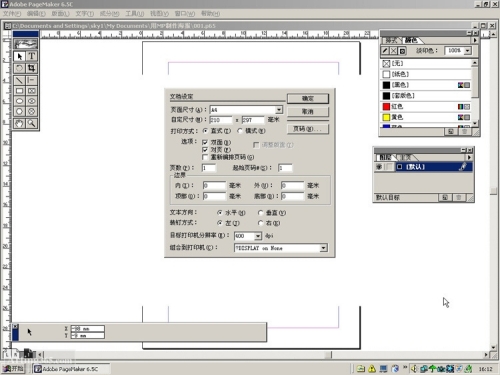Check the 重新编排页码 checkbox

(205, 157)
